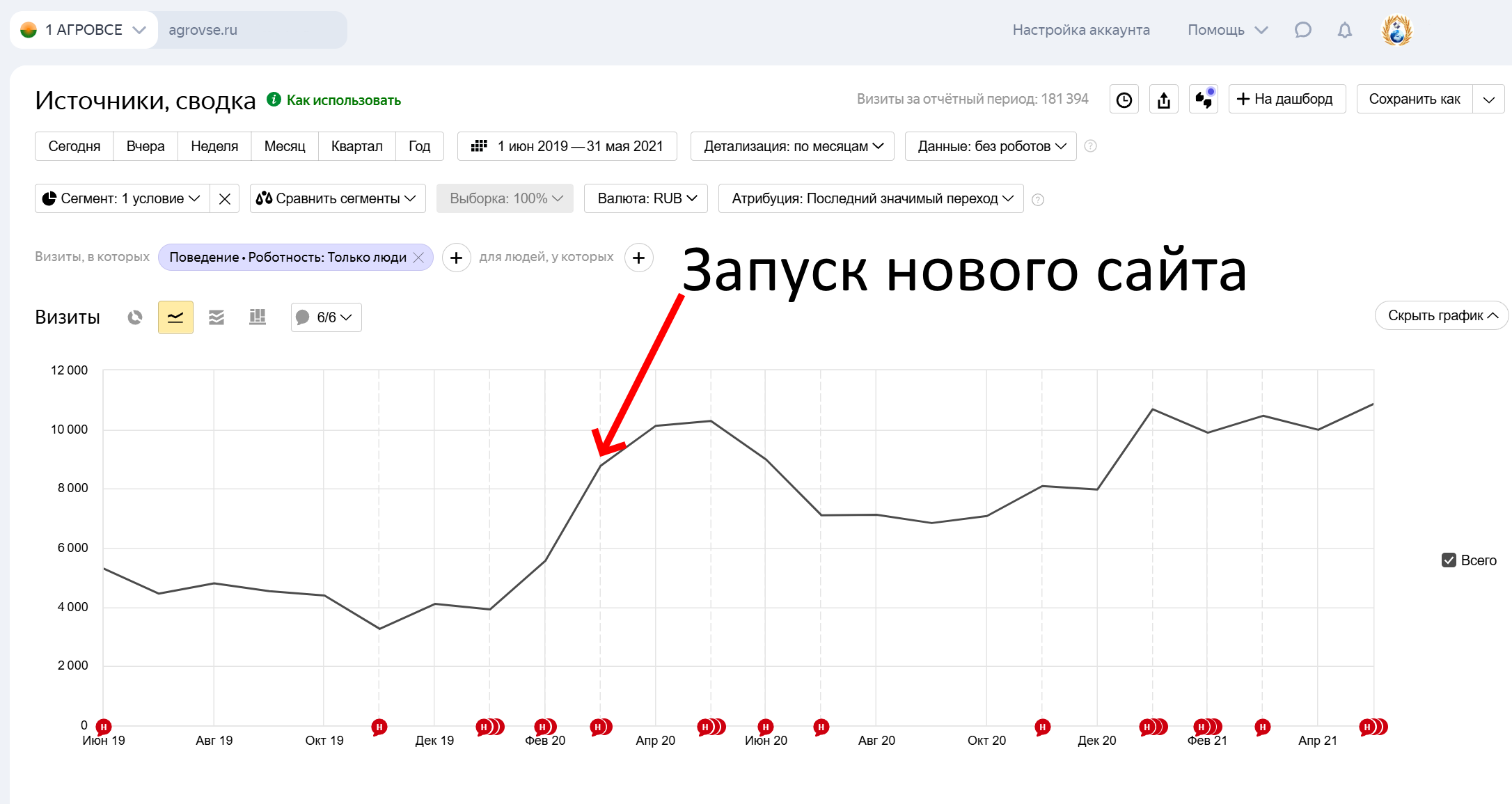The width and height of the screenshot is (1512, 804).
Task: Open the user avatar menu
Action: 1396,31
